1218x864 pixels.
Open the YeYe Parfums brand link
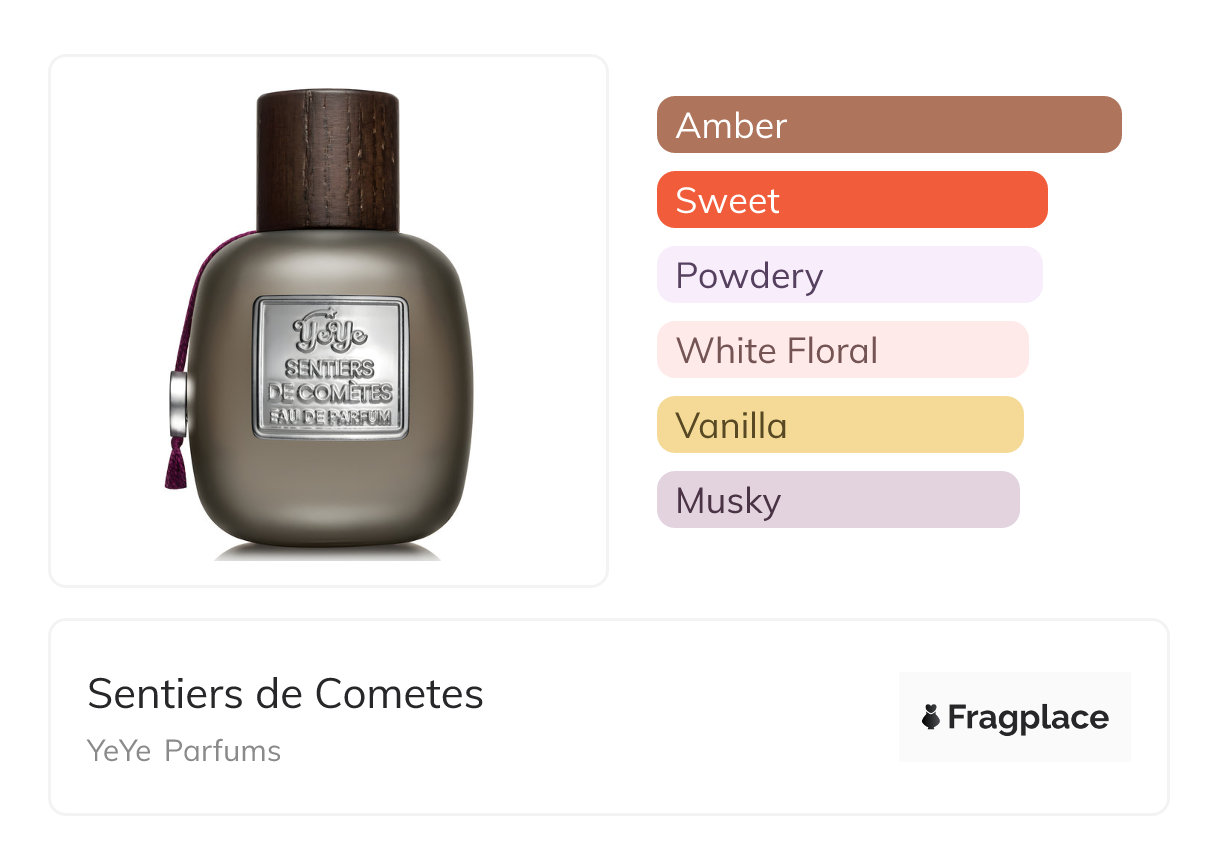[x=184, y=751]
